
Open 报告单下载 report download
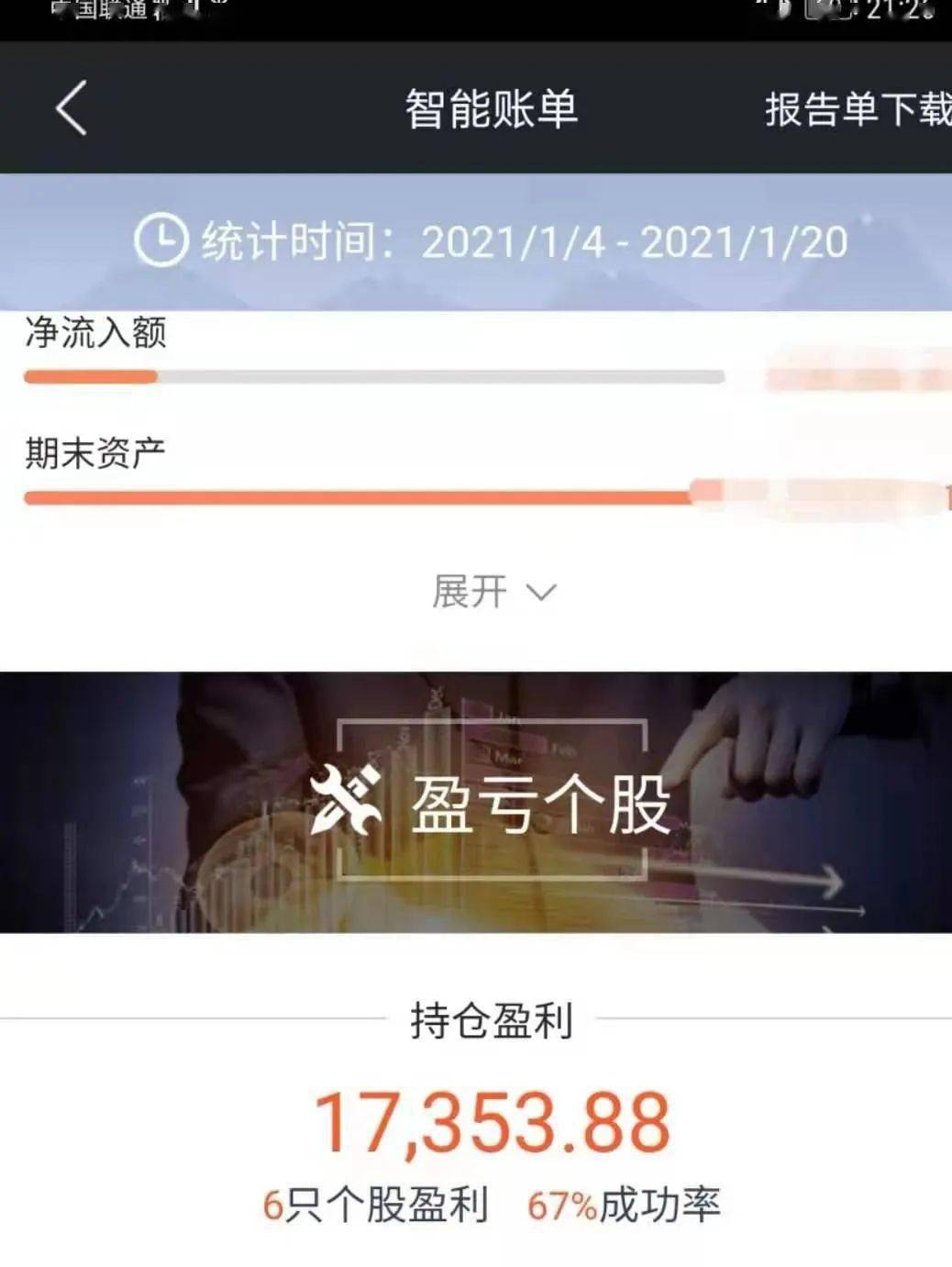(858, 109)
